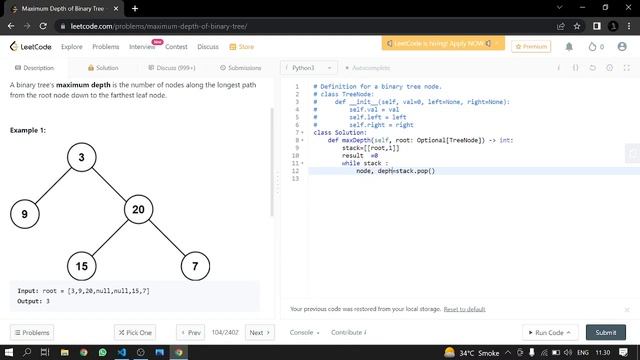Open the Store navigation link
Screen dimensions: 640x360
(x=242, y=47)
